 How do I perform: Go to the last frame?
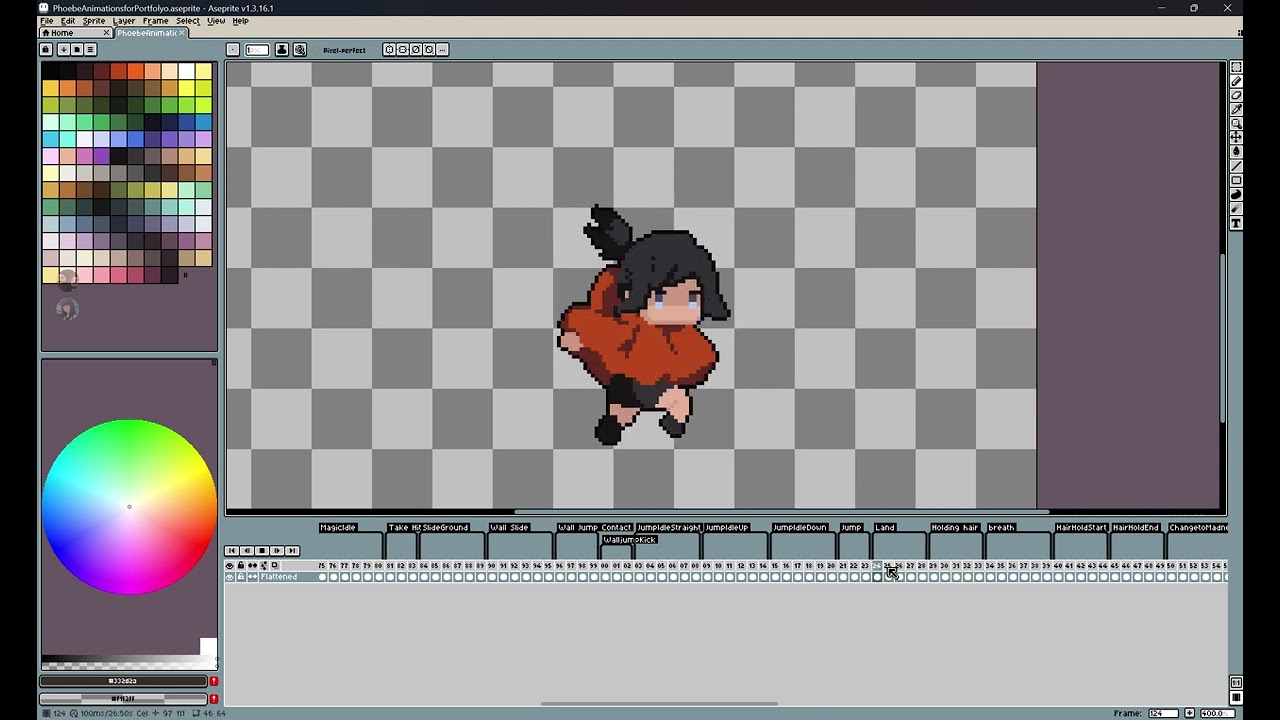pyautogui.click(x=292, y=551)
